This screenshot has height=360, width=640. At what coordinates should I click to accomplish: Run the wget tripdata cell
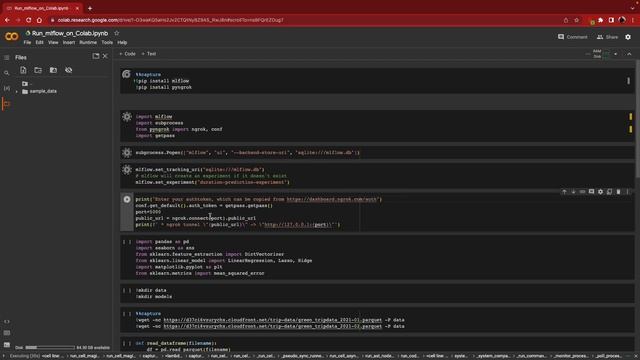tap(127, 314)
